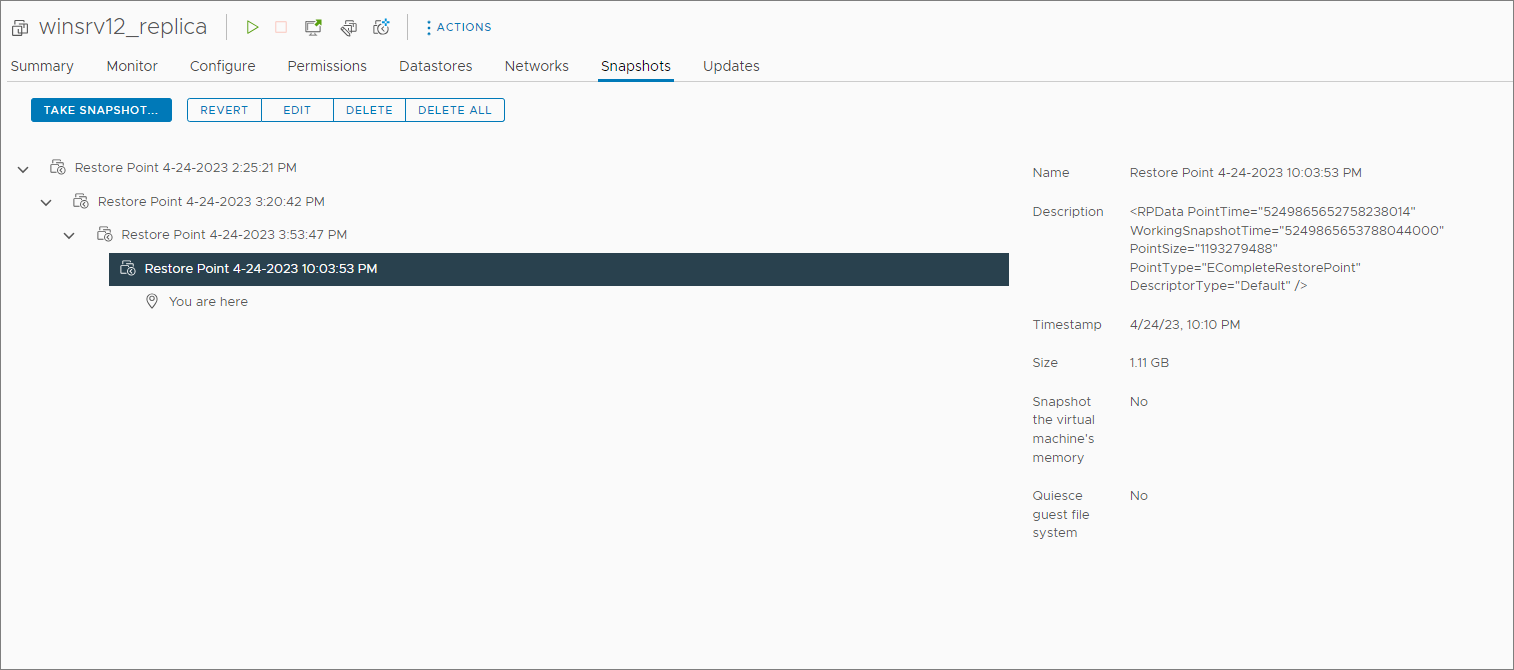Select Restore Point 4-24-2023 3:20:42 PM
The height and width of the screenshot is (670, 1514).
pos(211,201)
